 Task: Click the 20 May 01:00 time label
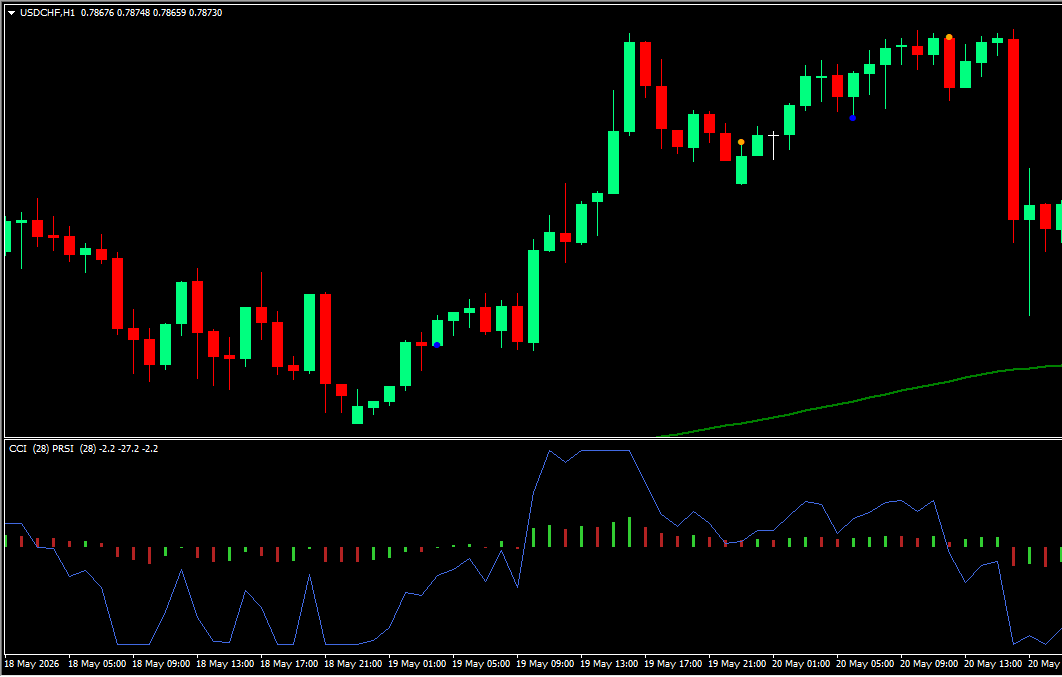[800, 664]
